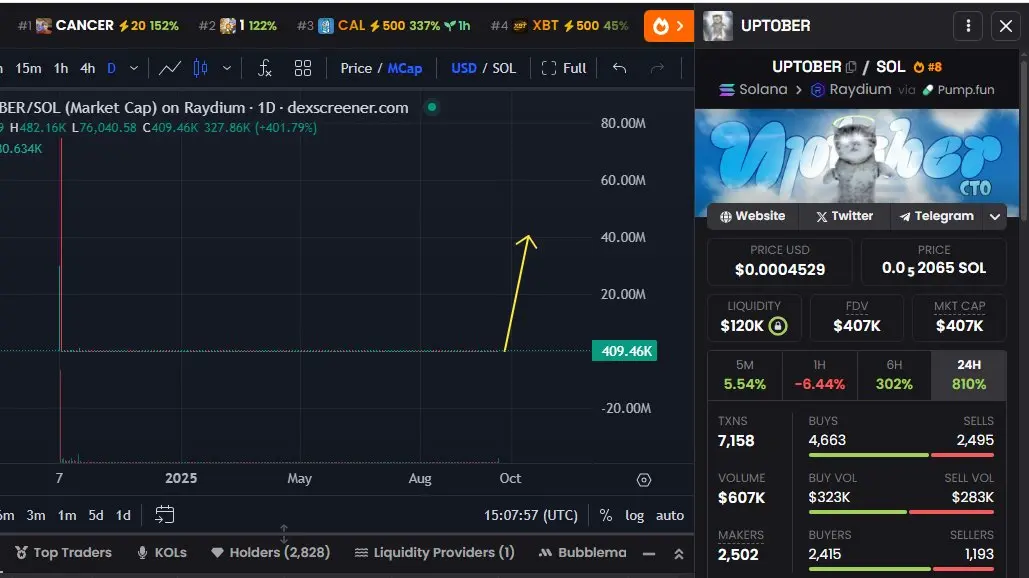Toggle auto scale

tap(670, 516)
